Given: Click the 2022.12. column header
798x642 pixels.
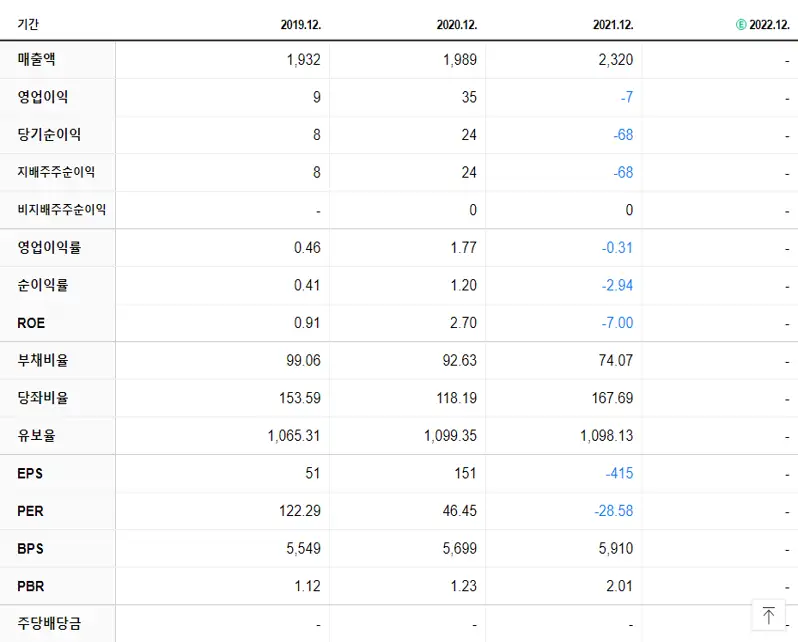Looking at the screenshot, I should [770, 24].
